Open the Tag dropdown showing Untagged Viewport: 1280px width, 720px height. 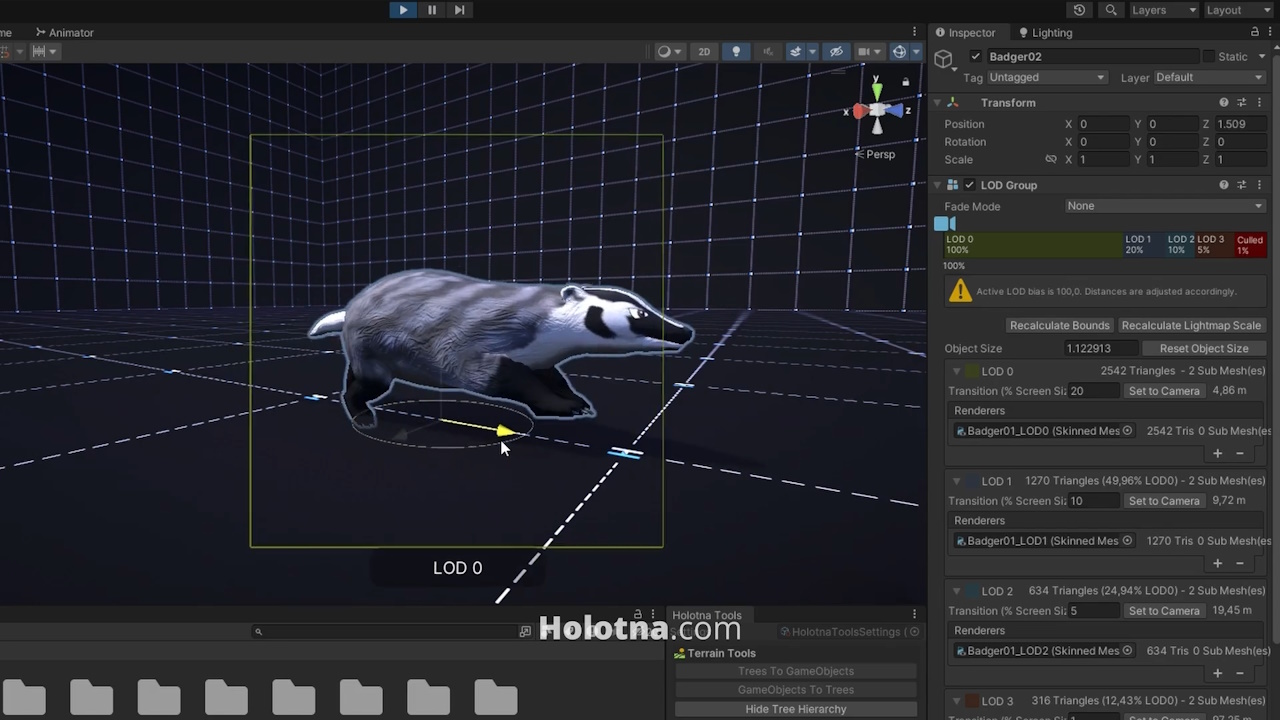1047,78
